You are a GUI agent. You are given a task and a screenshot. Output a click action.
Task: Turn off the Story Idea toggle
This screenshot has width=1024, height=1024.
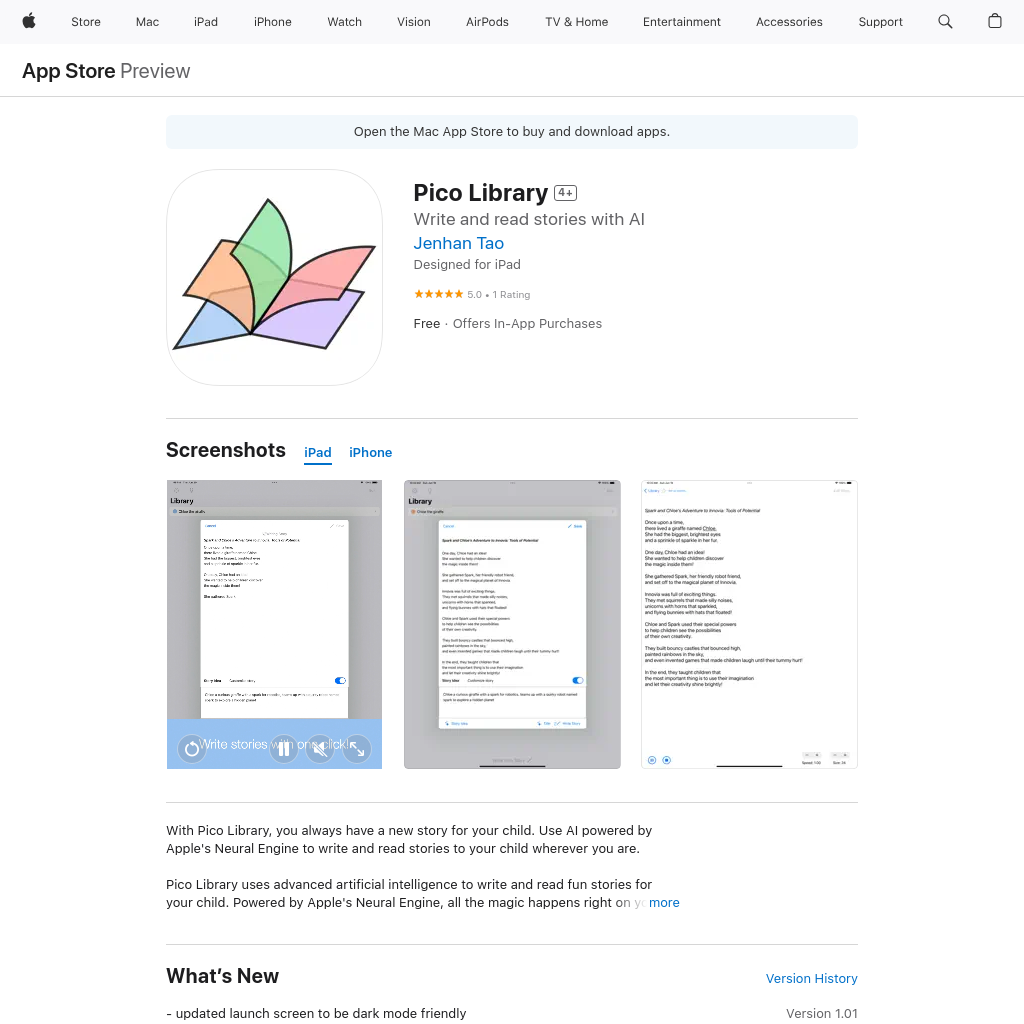[577, 680]
